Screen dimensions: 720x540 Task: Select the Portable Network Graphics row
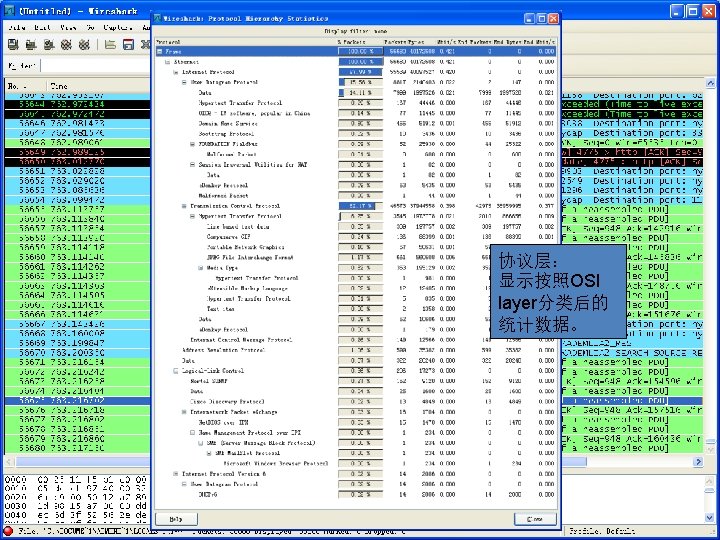pyautogui.click(x=356, y=247)
